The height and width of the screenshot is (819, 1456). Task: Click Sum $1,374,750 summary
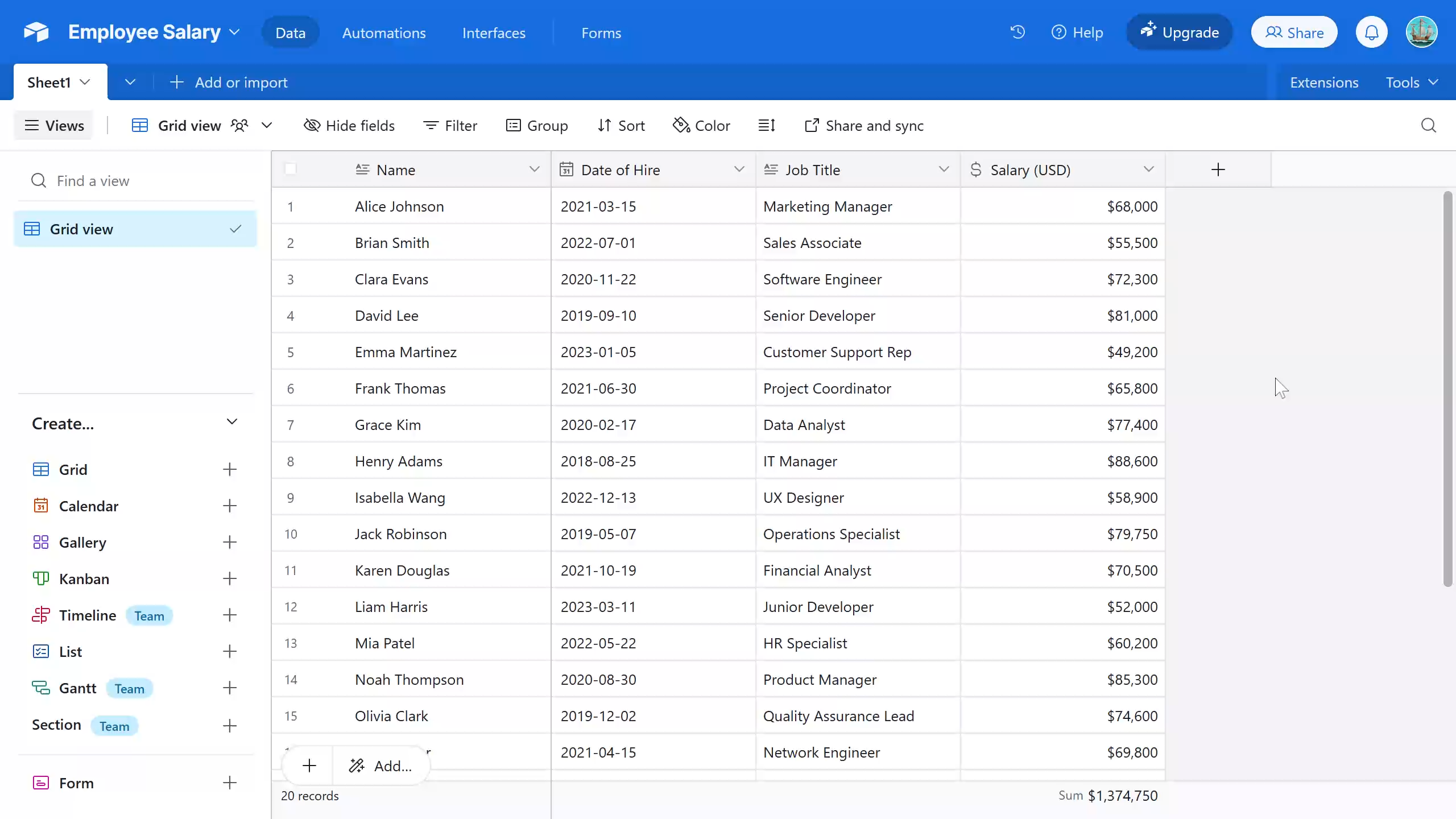click(x=1108, y=796)
